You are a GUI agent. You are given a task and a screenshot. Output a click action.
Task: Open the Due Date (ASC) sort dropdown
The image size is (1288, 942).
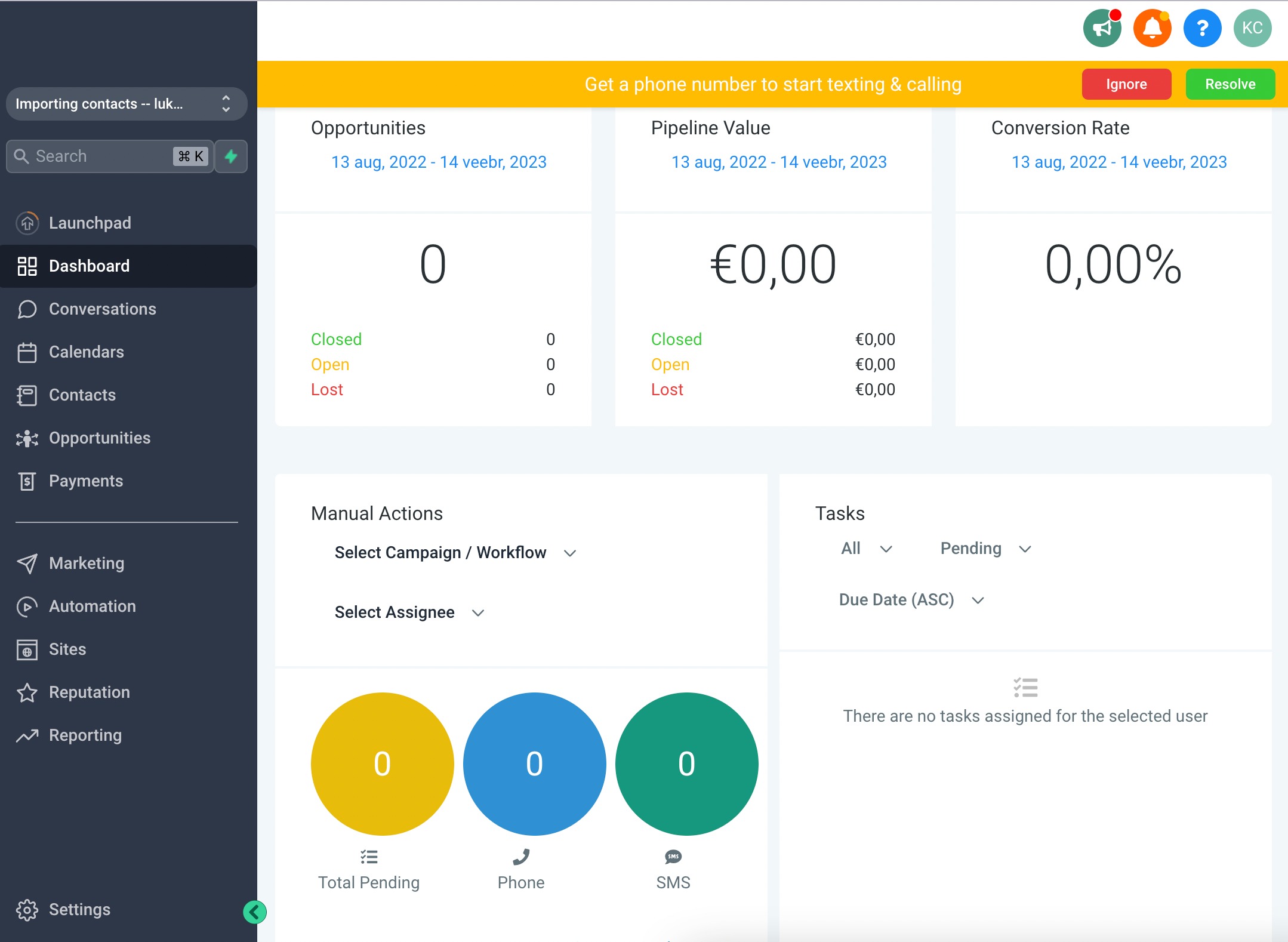pos(911,600)
